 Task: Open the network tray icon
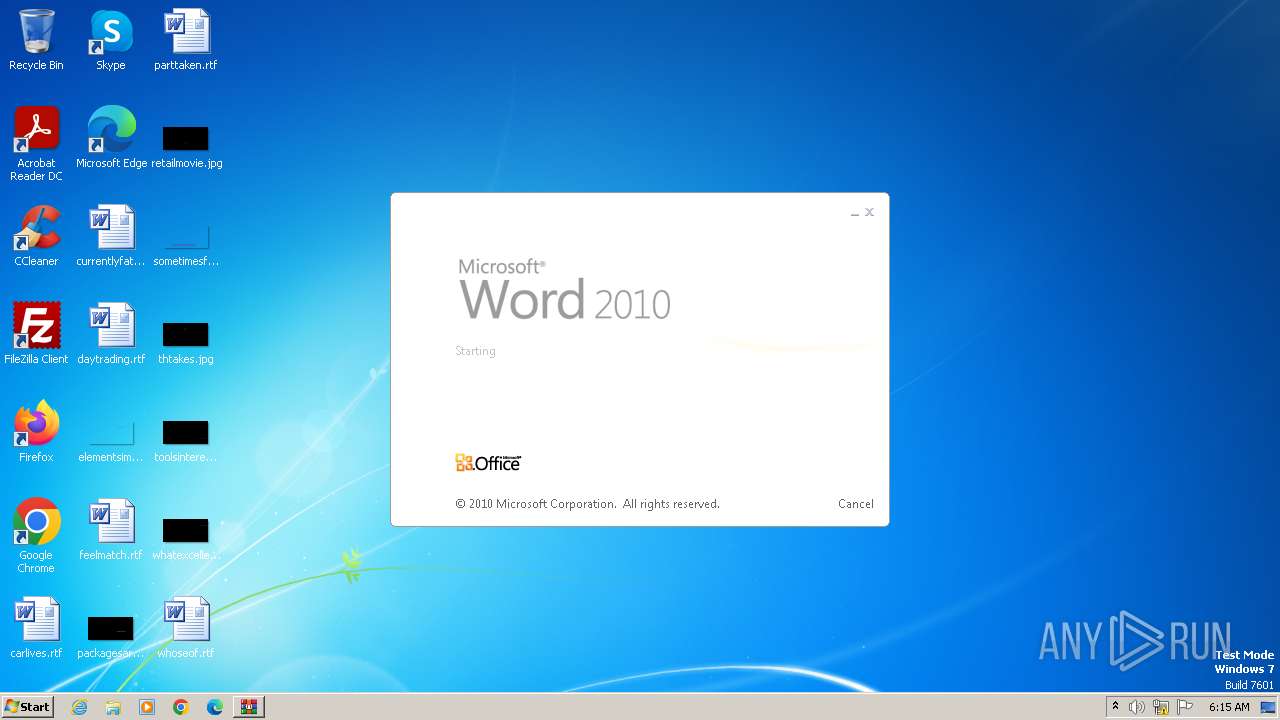(x=1161, y=707)
